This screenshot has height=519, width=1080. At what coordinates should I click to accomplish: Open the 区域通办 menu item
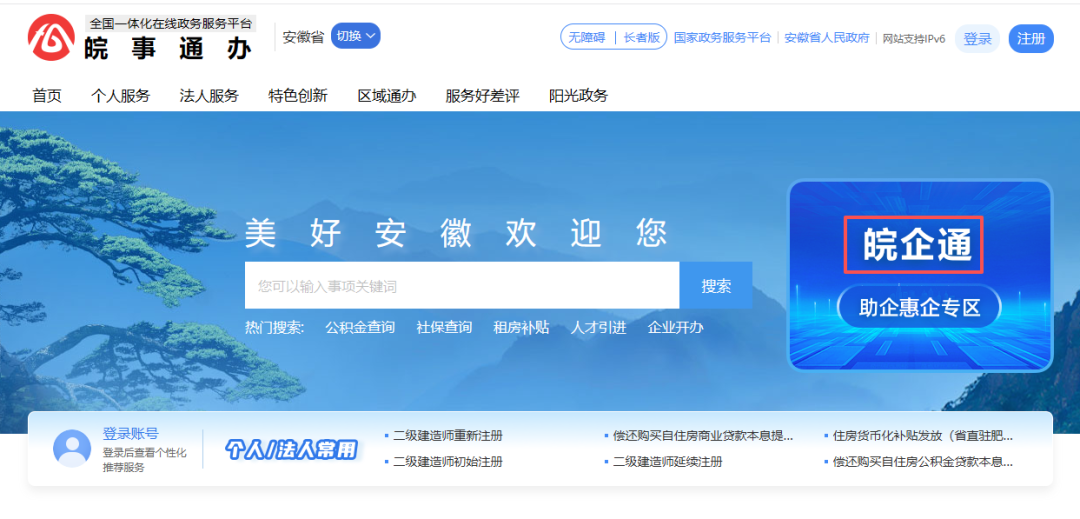click(x=386, y=96)
